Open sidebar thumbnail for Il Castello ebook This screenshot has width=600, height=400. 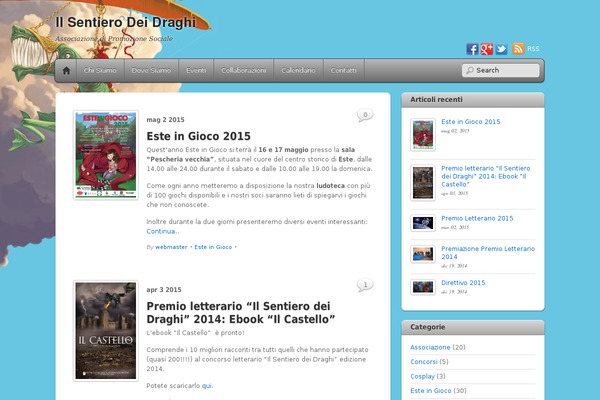[x=423, y=183]
